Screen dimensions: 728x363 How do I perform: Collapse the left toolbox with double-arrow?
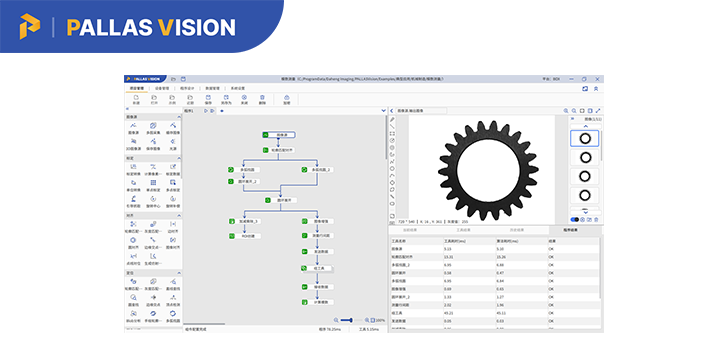[x=127, y=109]
